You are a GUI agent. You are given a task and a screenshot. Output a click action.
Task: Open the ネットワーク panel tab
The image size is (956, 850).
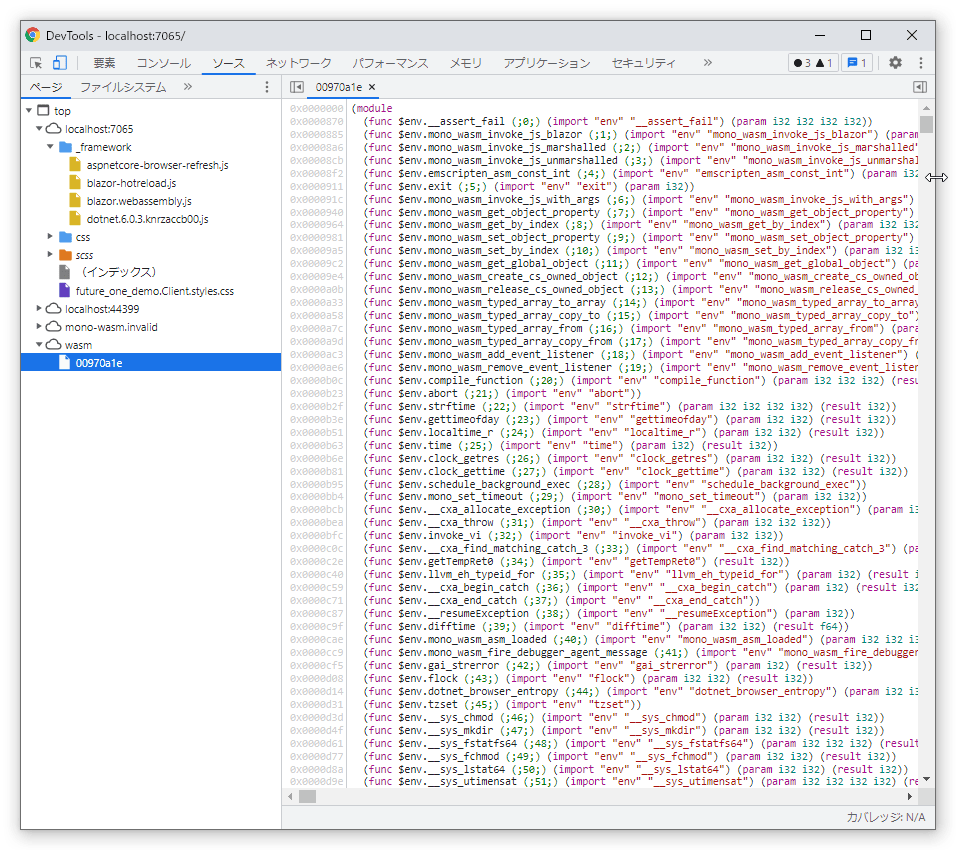point(299,63)
